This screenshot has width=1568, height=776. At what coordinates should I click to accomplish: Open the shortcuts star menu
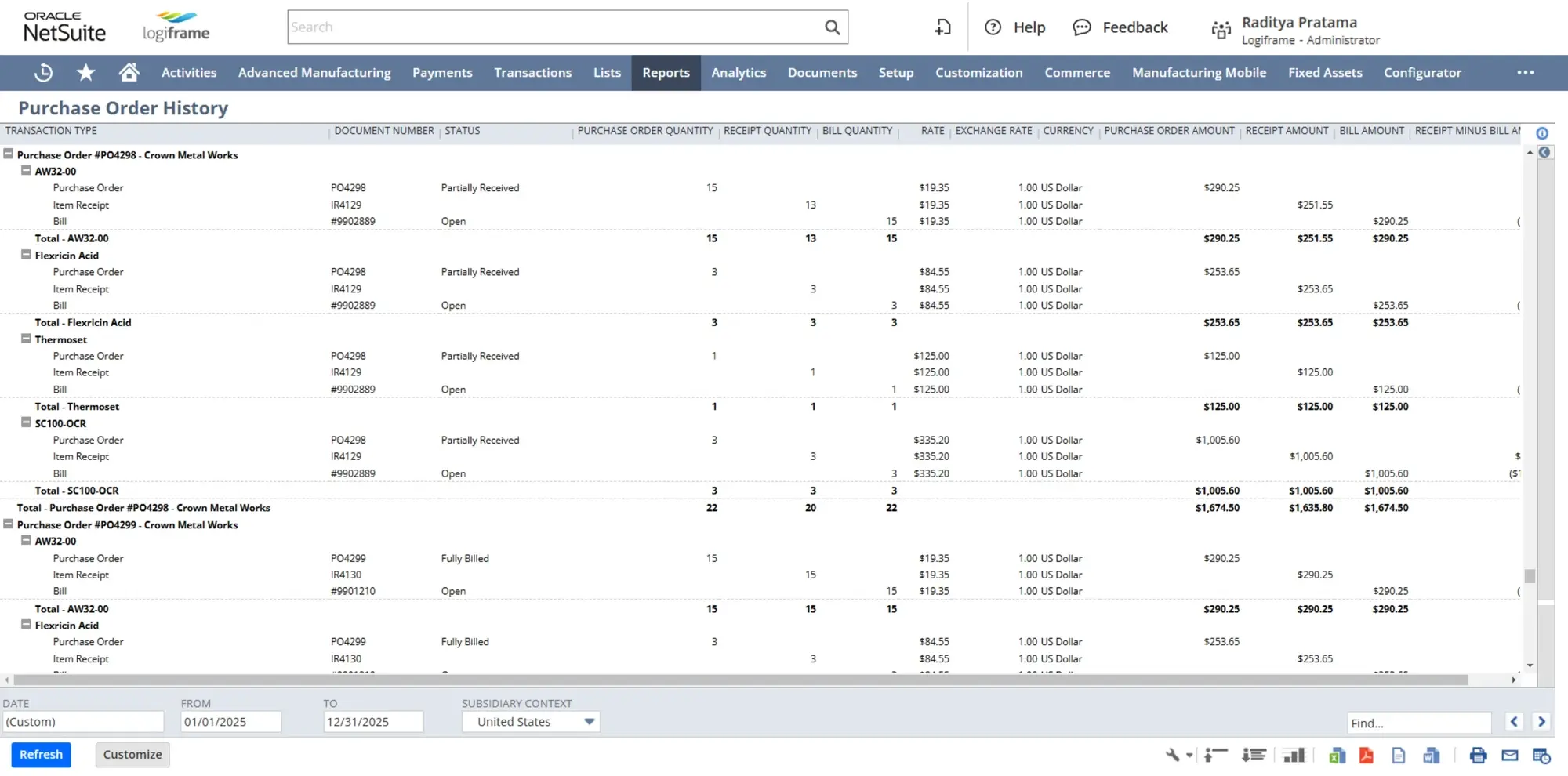coord(85,72)
